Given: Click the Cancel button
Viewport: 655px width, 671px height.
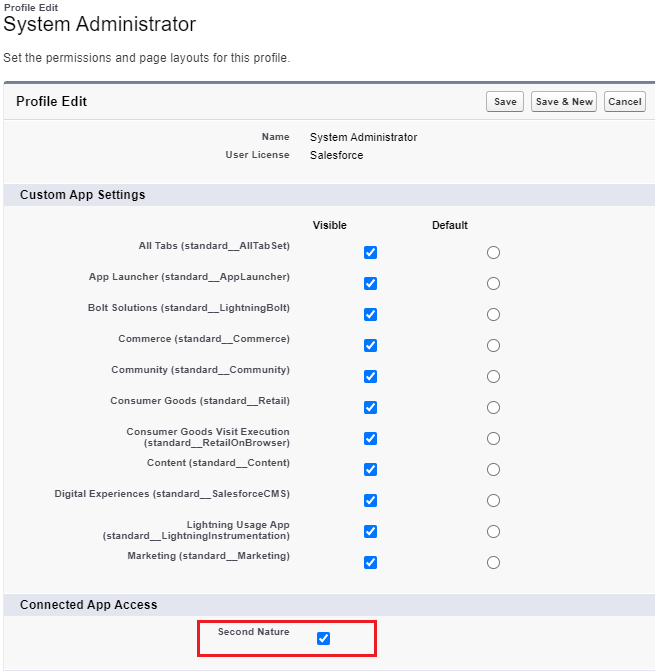Looking at the screenshot, I should (625, 102).
